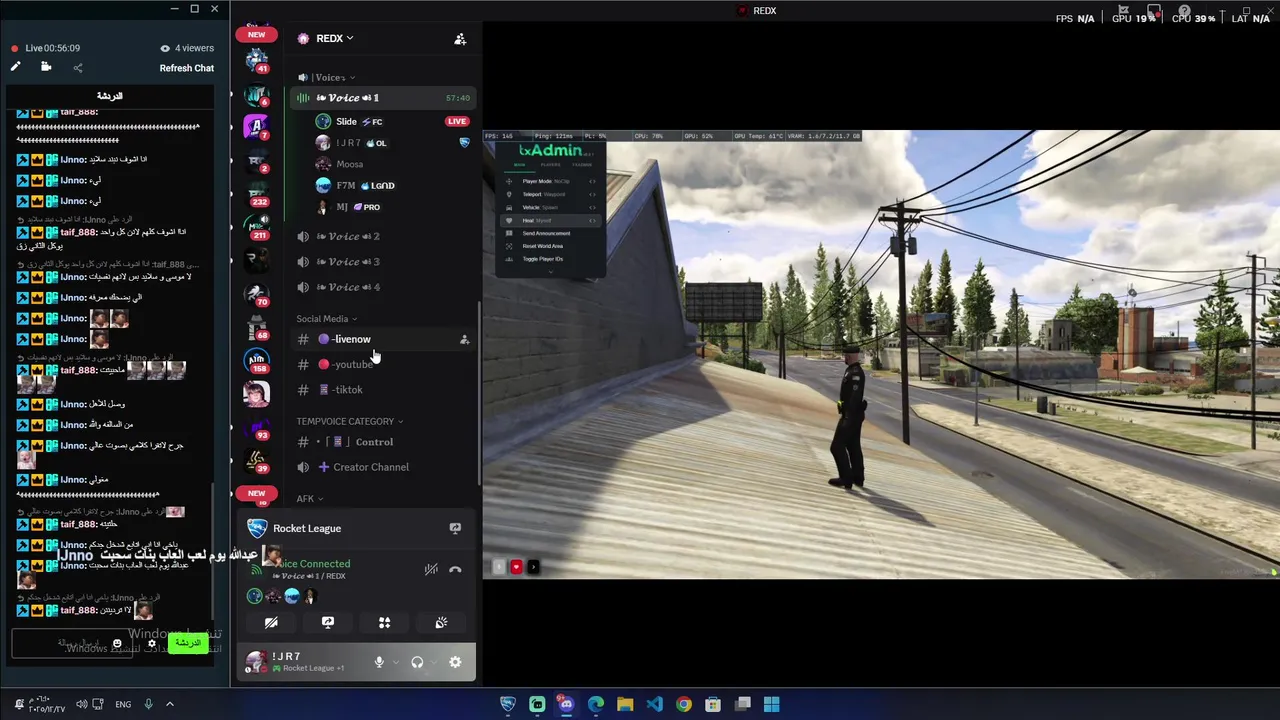Open Microsoft Edge from taskbar
Image resolution: width=1280 pixels, height=720 pixels.
596,704
